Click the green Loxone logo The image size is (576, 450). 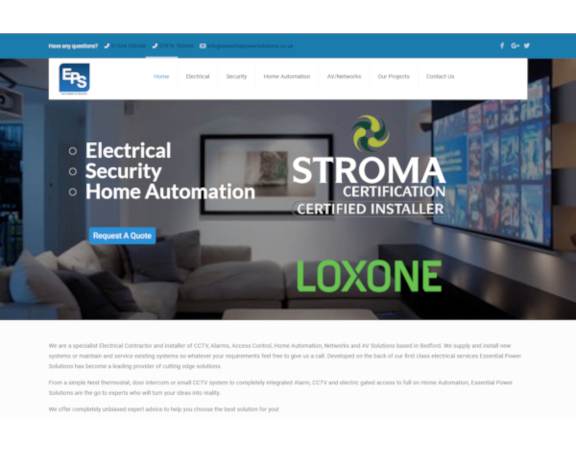click(x=369, y=276)
